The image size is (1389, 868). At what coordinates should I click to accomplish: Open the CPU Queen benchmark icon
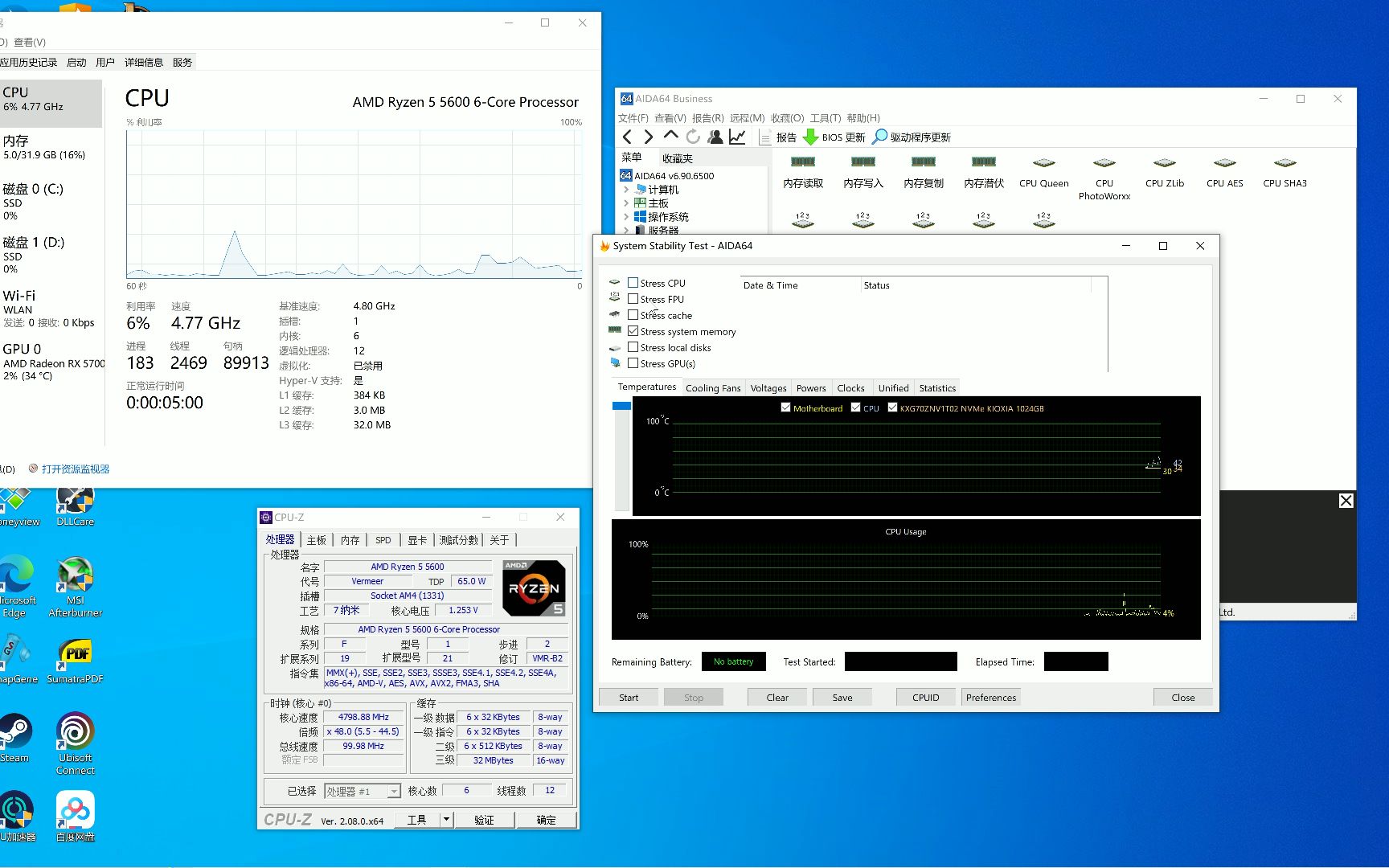pyautogui.click(x=1044, y=172)
